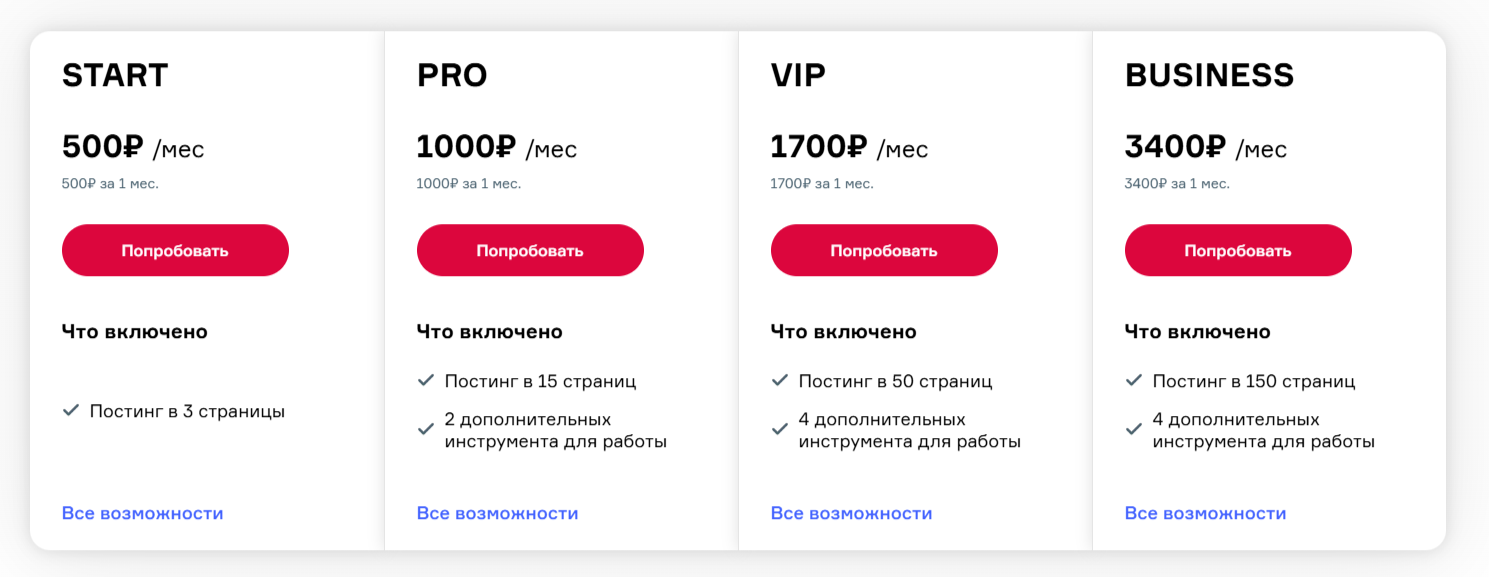Click checkmark next to 2 дополнительных инструмента
Viewport: 1489px width, 577px height.
(426, 430)
